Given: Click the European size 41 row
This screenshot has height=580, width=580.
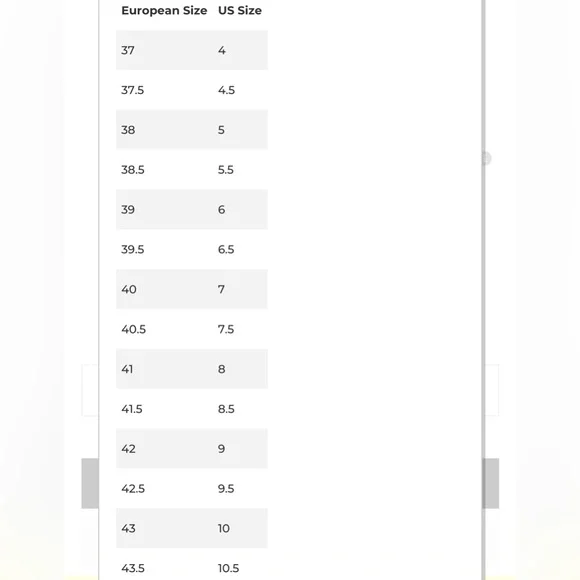Looking at the screenshot, I should pos(192,369).
